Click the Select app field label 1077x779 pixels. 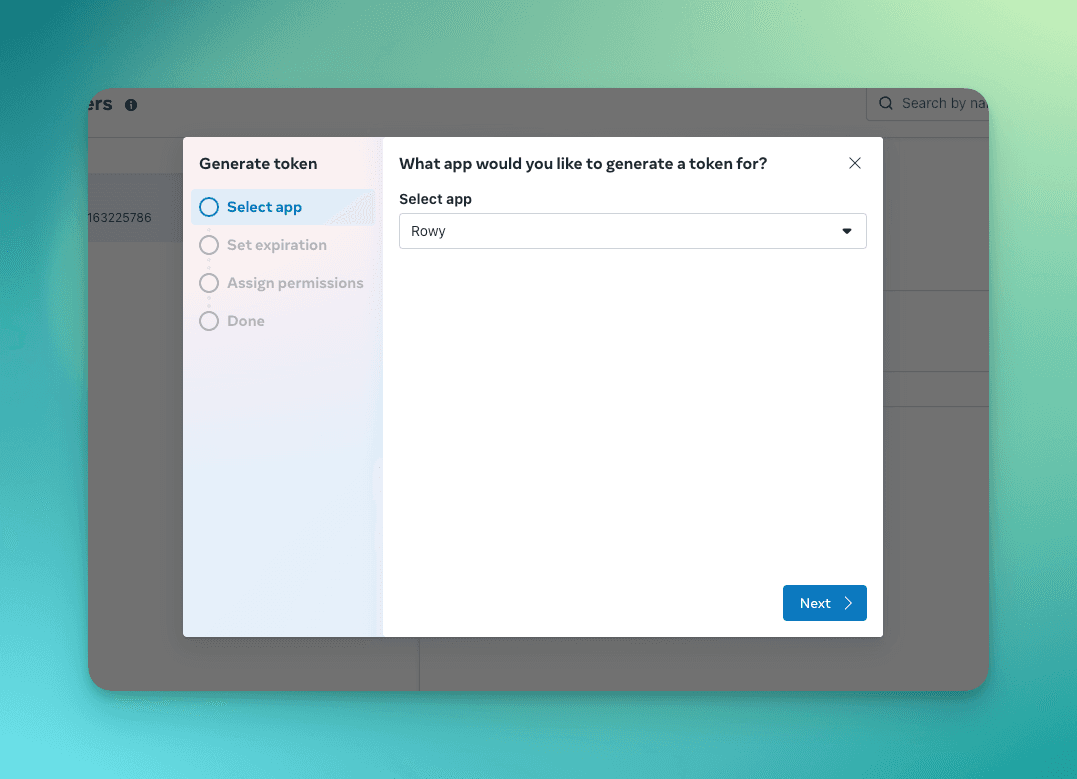435,199
